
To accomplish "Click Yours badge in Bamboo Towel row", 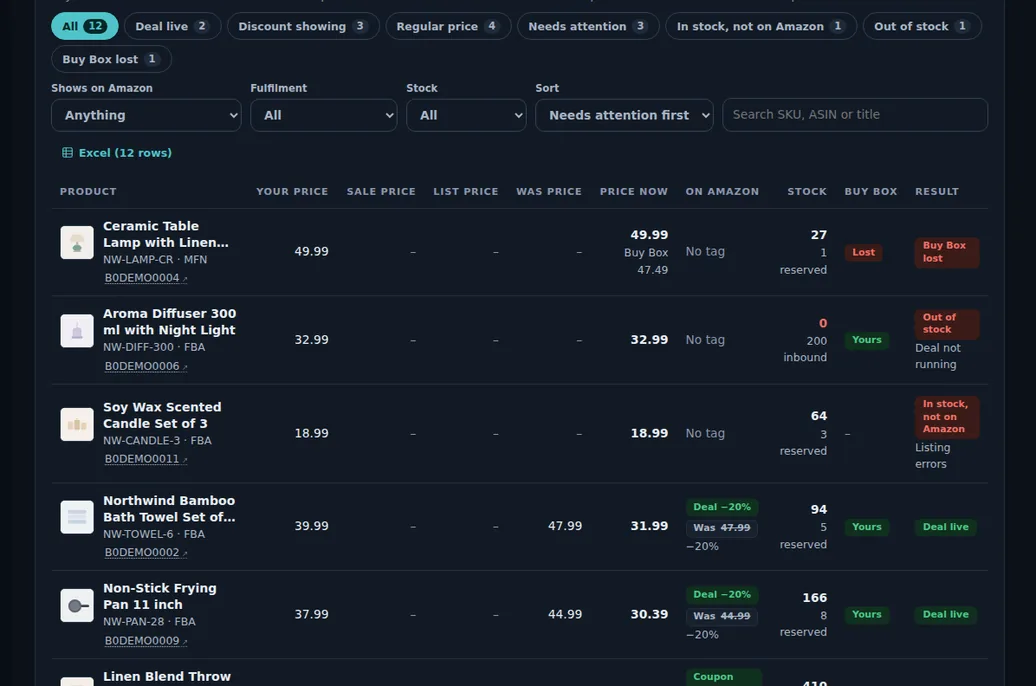I will [866, 527].
